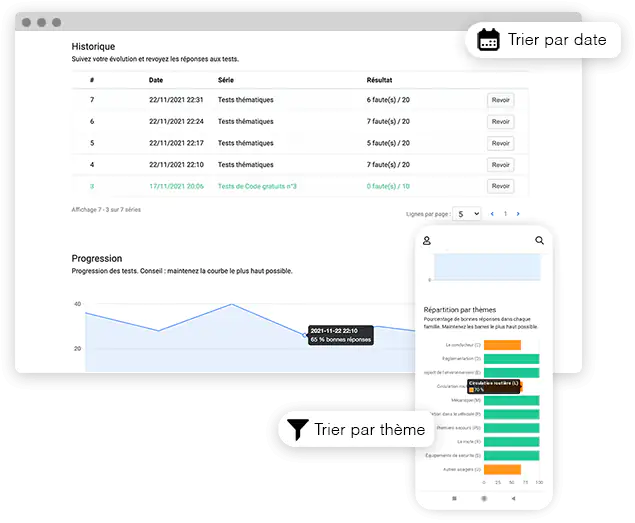Click orange Autres usagers bar on phone chart
635x523 pixels.
pos(502,470)
